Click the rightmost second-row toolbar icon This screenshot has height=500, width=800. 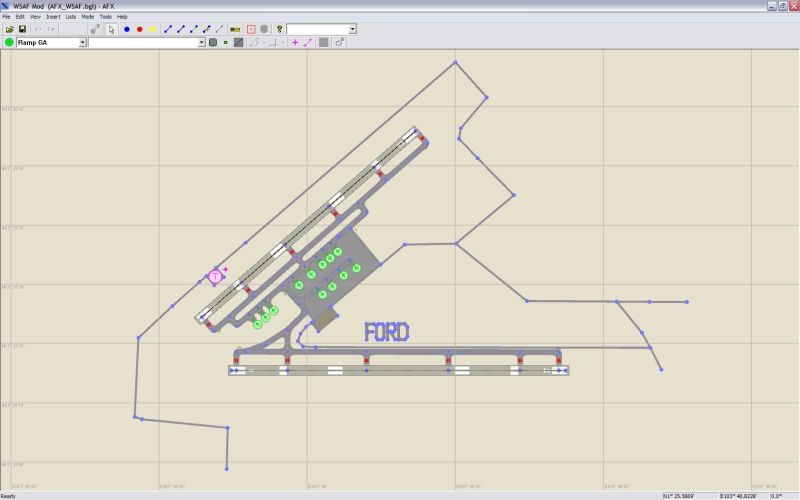[x=340, y=42]
